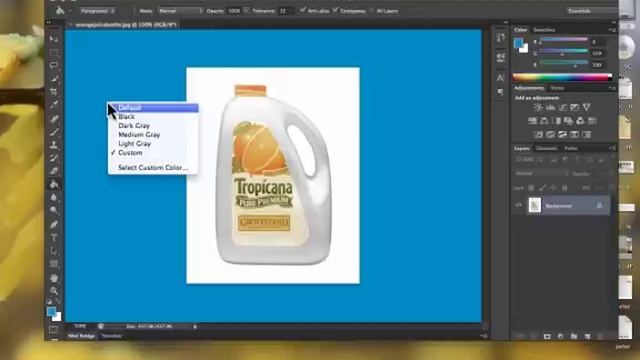Choose Select Custom Color option
This screenshot has width=640, height=360.
click(153, 167)
